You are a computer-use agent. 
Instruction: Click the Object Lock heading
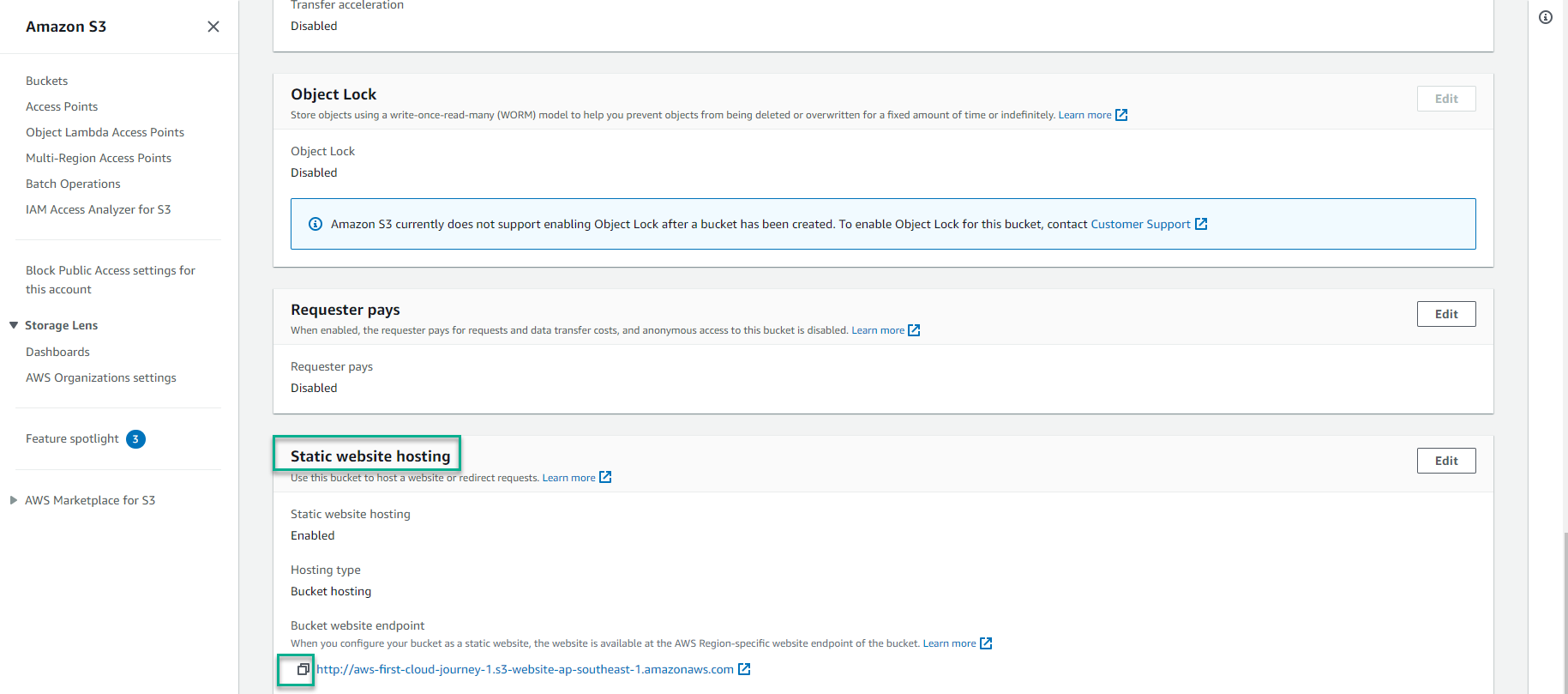(x=333, y=94)
